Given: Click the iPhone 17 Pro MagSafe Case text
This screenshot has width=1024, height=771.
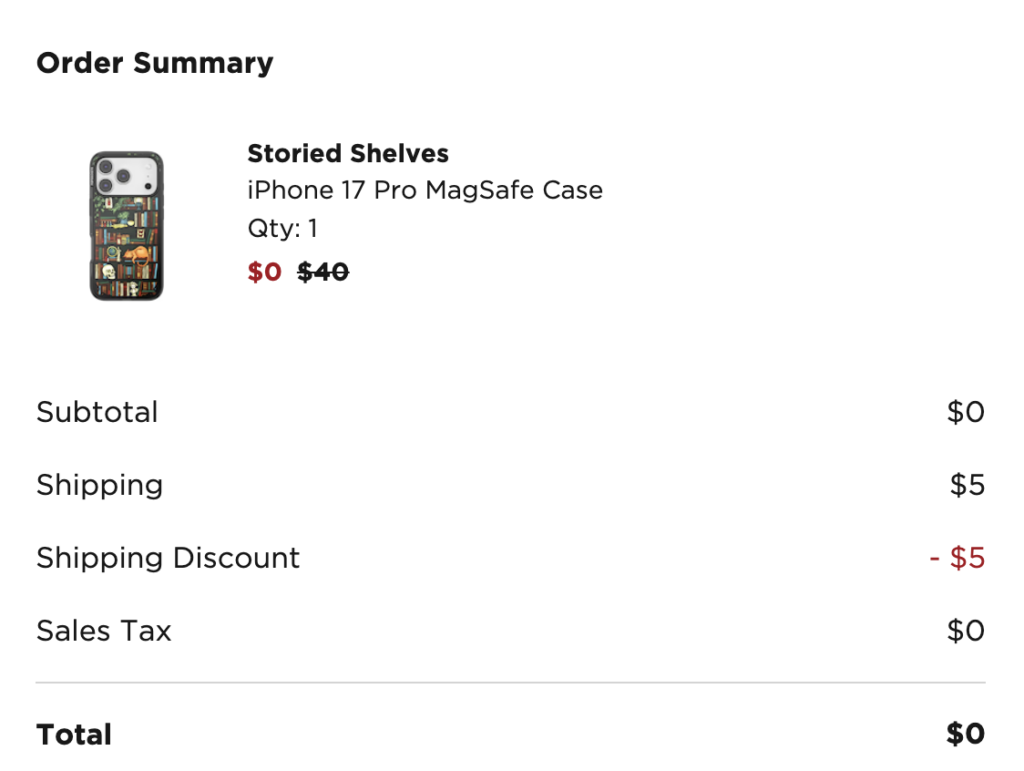Looking at the screenshot, I should 425,190.
